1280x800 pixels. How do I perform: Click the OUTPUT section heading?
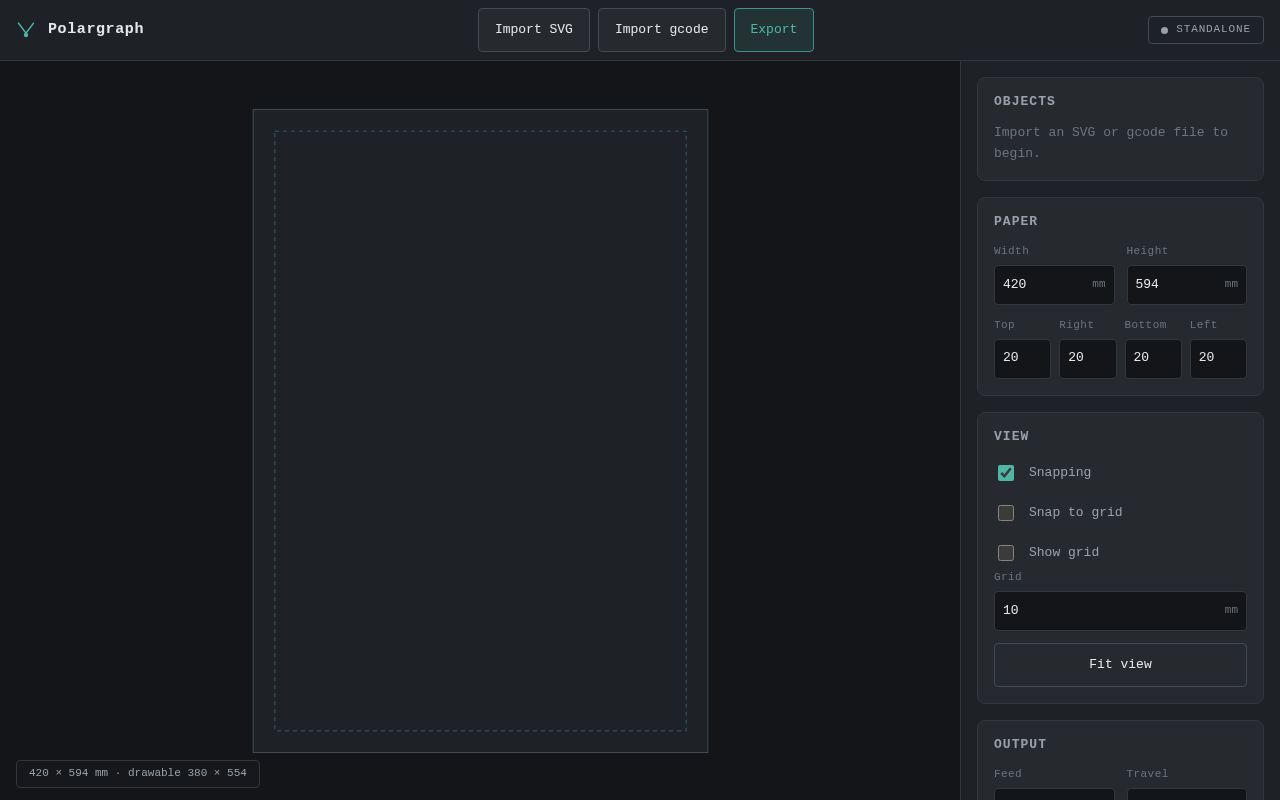pos(1020,745)
